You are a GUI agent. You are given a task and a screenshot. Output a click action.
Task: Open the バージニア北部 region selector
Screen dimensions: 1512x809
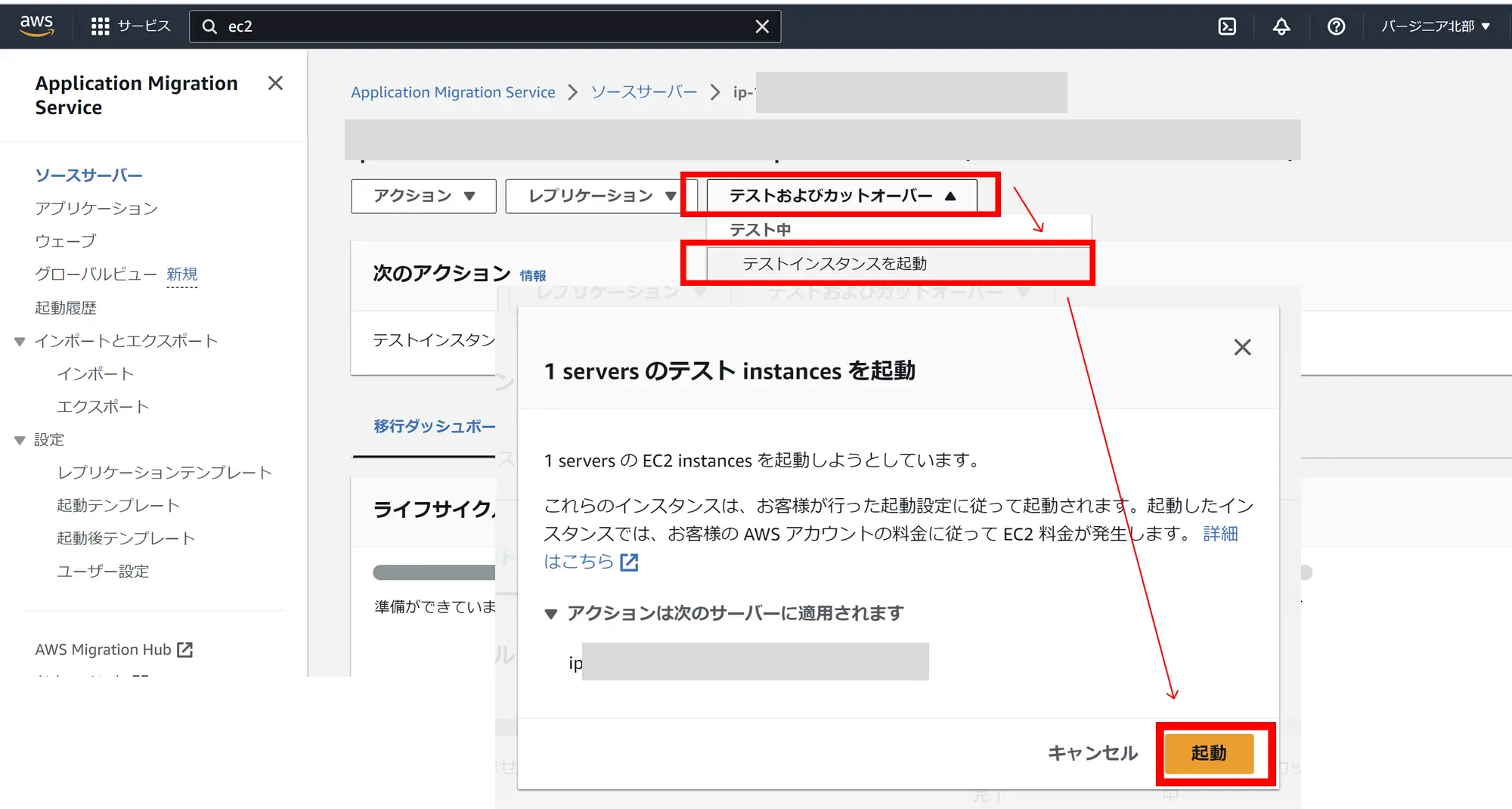tap(1436, 26)
